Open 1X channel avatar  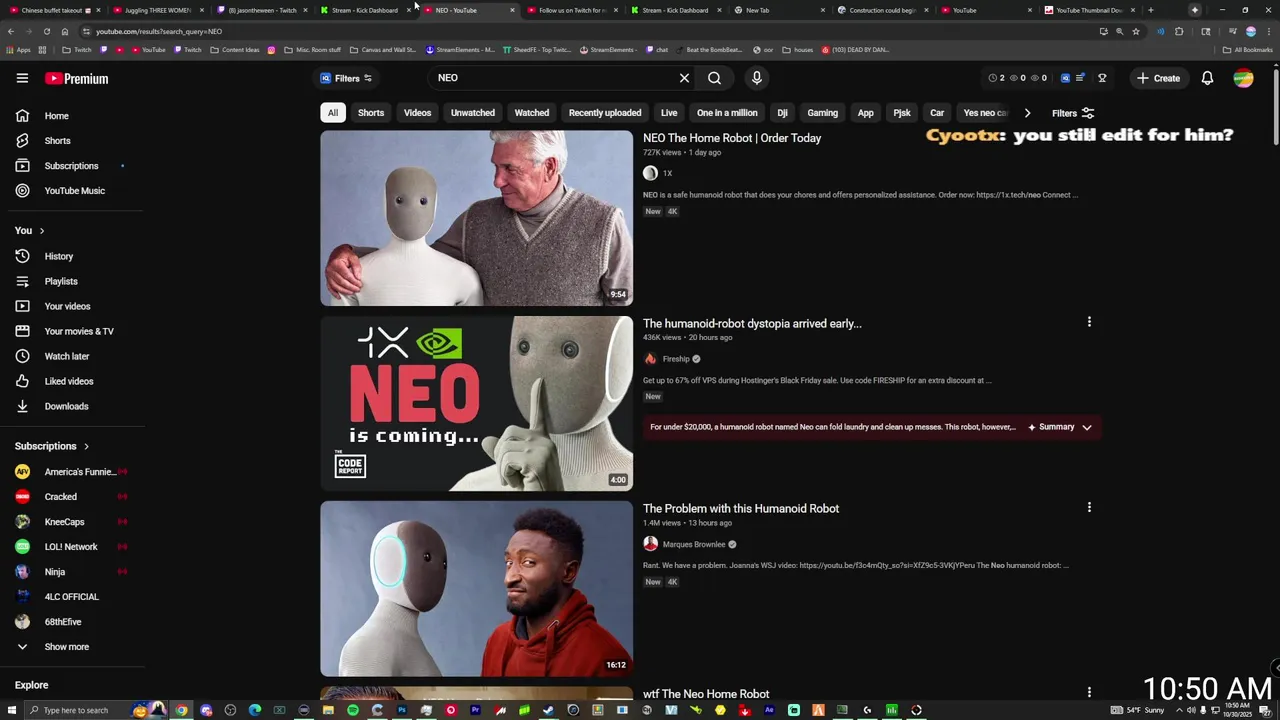650,173
